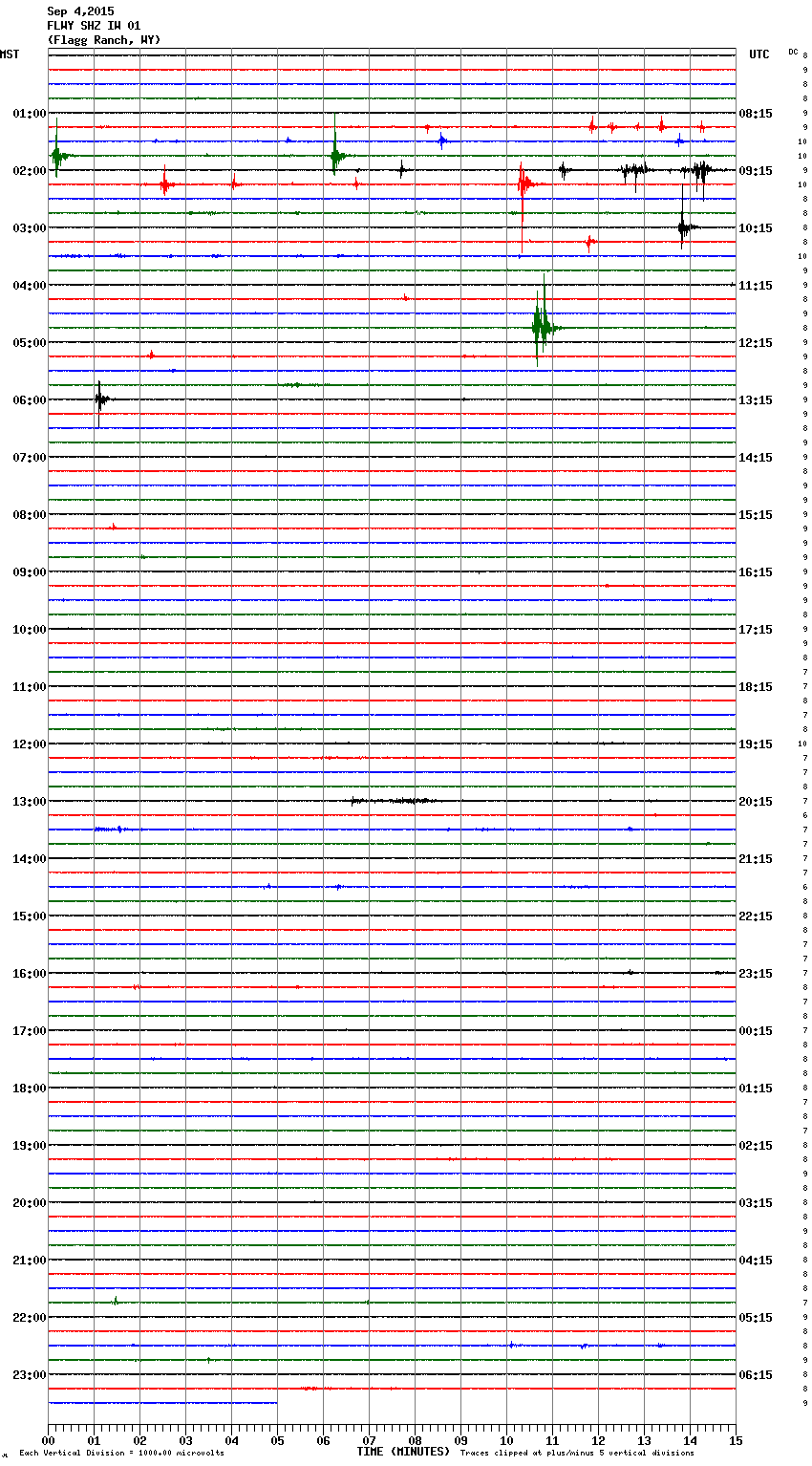This screenshot has width=812, height=1466.
Task: Click the 06:15 UTC time label
Action: coord(756,1374)
